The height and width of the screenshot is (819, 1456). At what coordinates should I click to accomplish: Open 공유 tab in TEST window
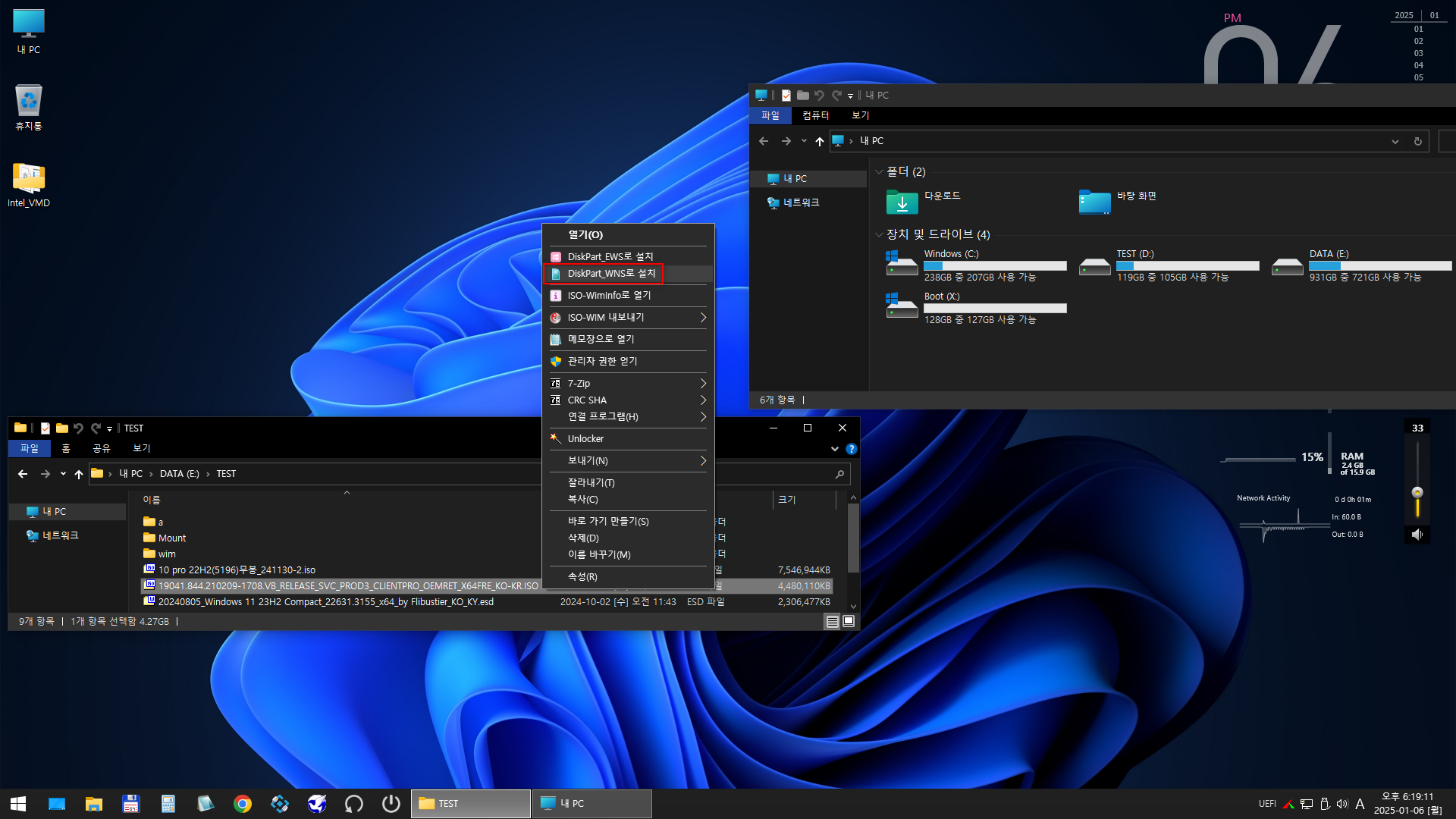coord(102,449)
